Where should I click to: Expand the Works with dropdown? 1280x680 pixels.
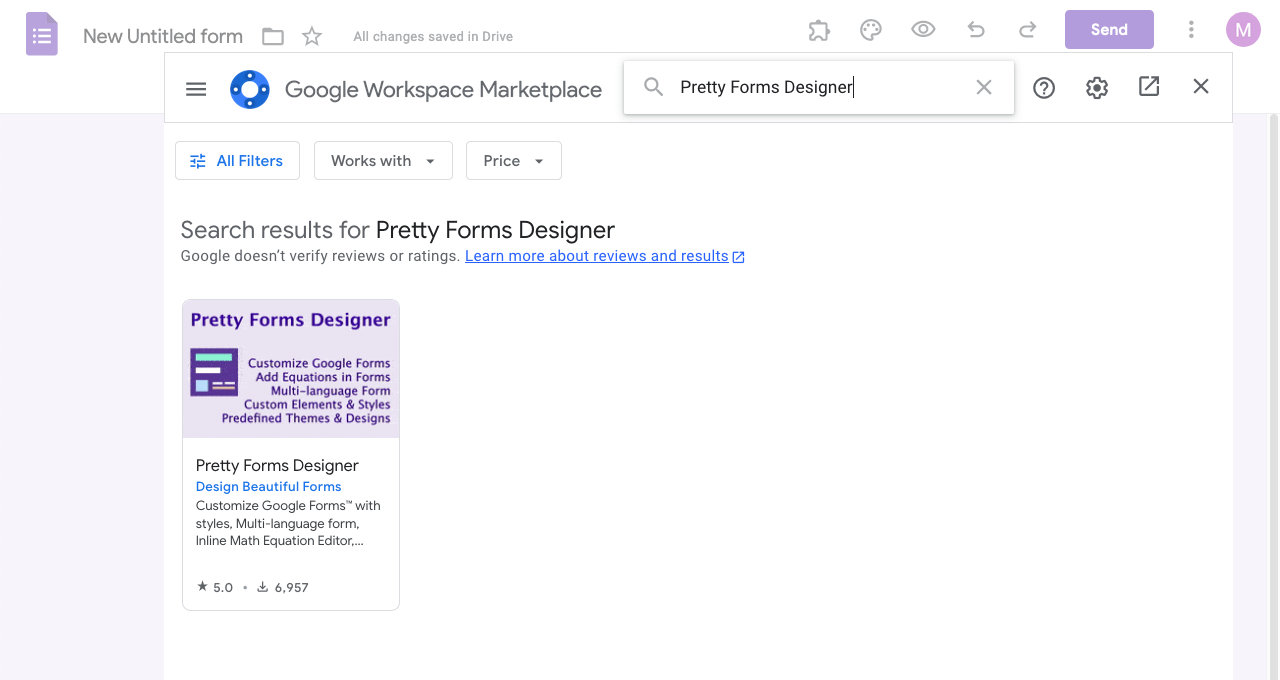click(x=383, y=161)
